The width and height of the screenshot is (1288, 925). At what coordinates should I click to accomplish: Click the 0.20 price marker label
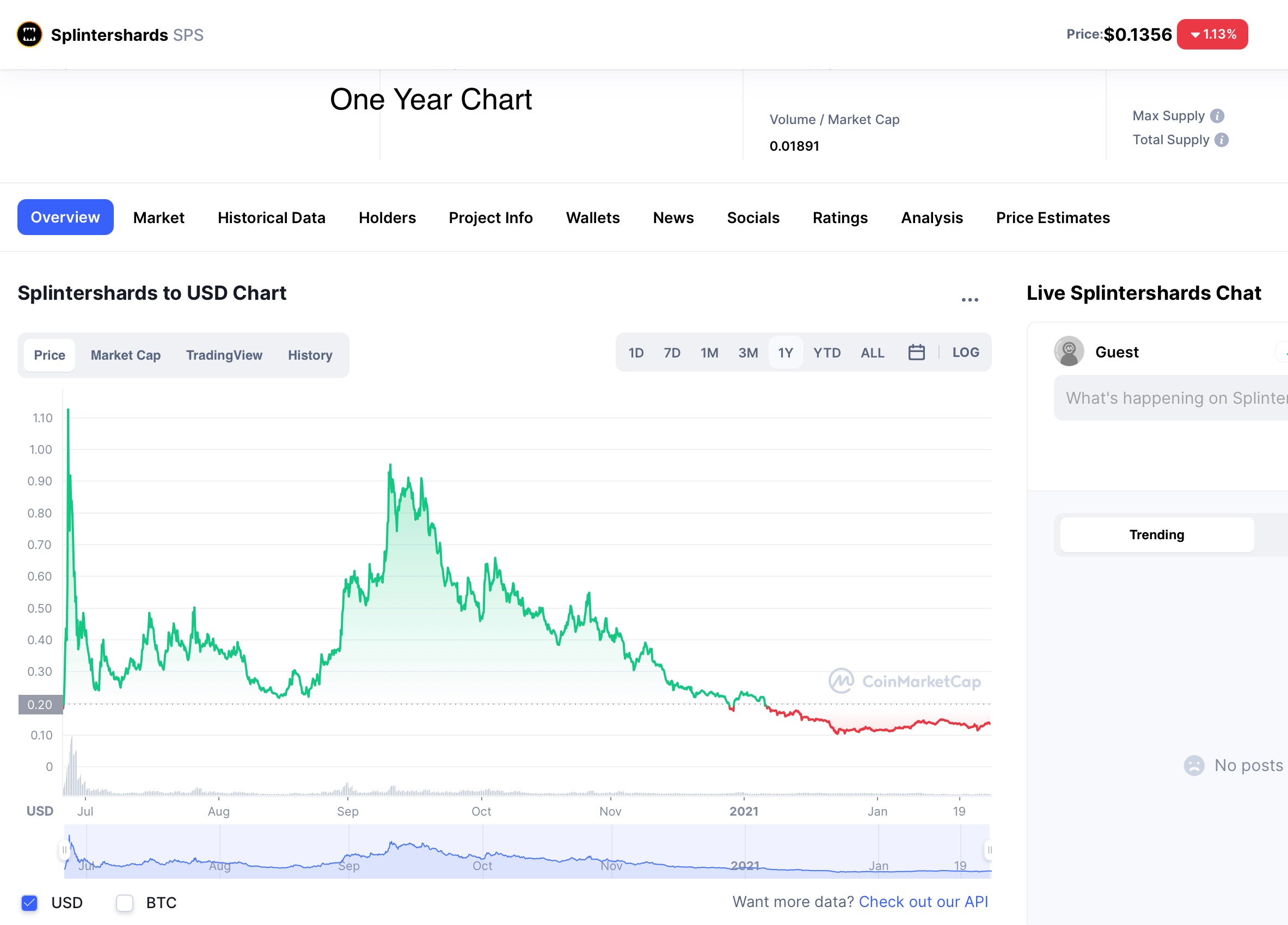tap(40, 704)
